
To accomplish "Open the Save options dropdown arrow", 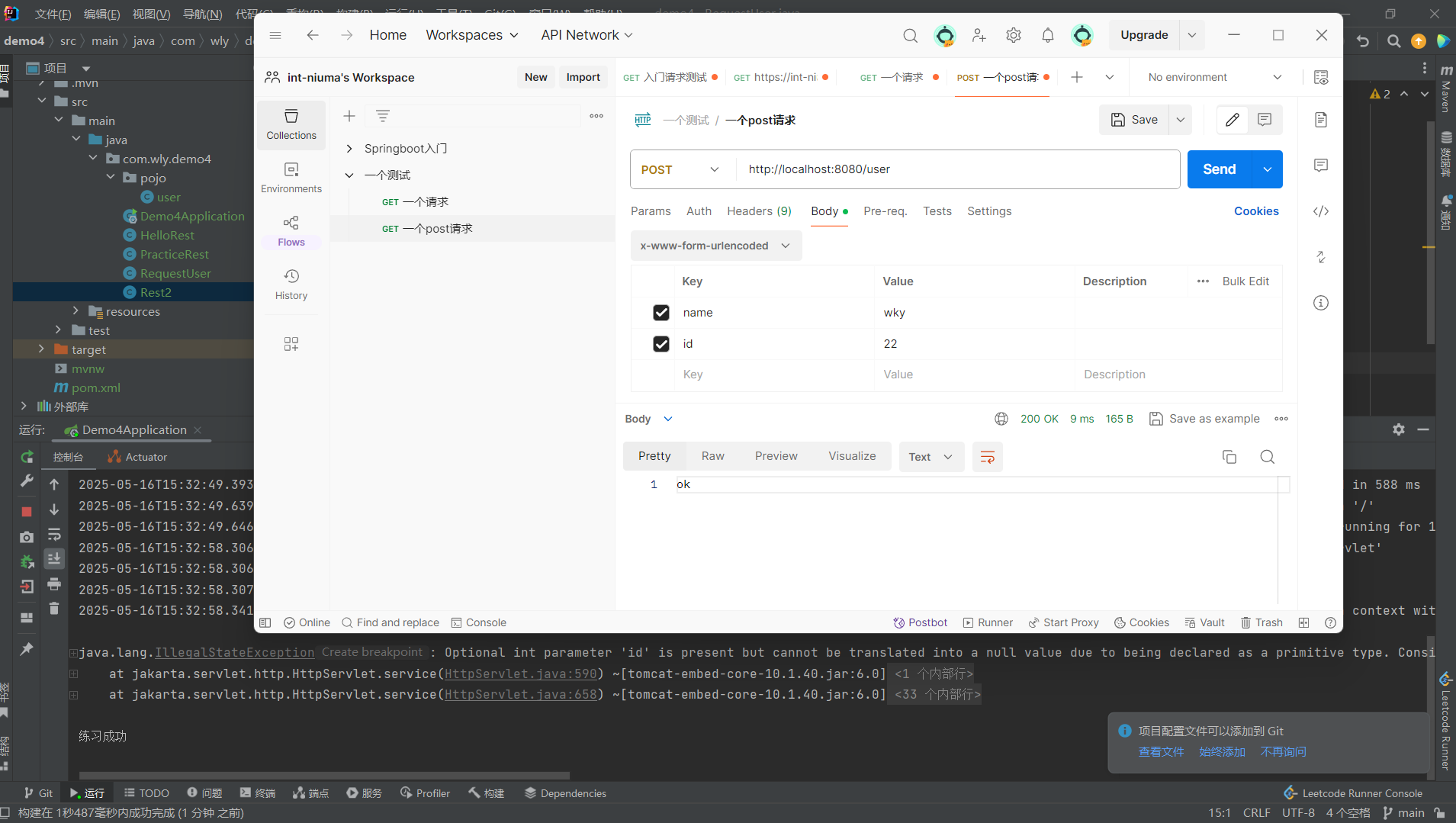I will tap(1181, 120).
